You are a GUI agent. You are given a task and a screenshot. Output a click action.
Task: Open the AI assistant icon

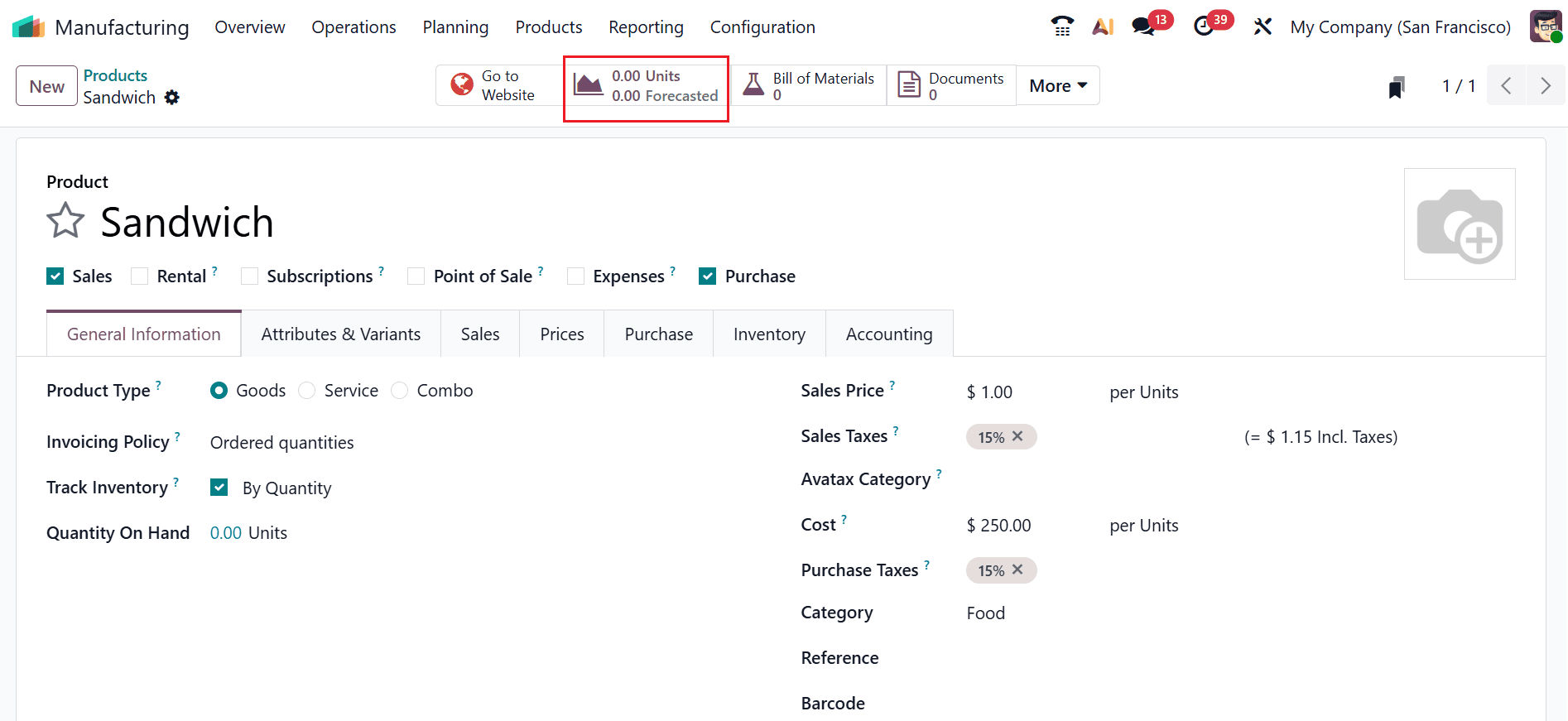[x=1102, y=26]
